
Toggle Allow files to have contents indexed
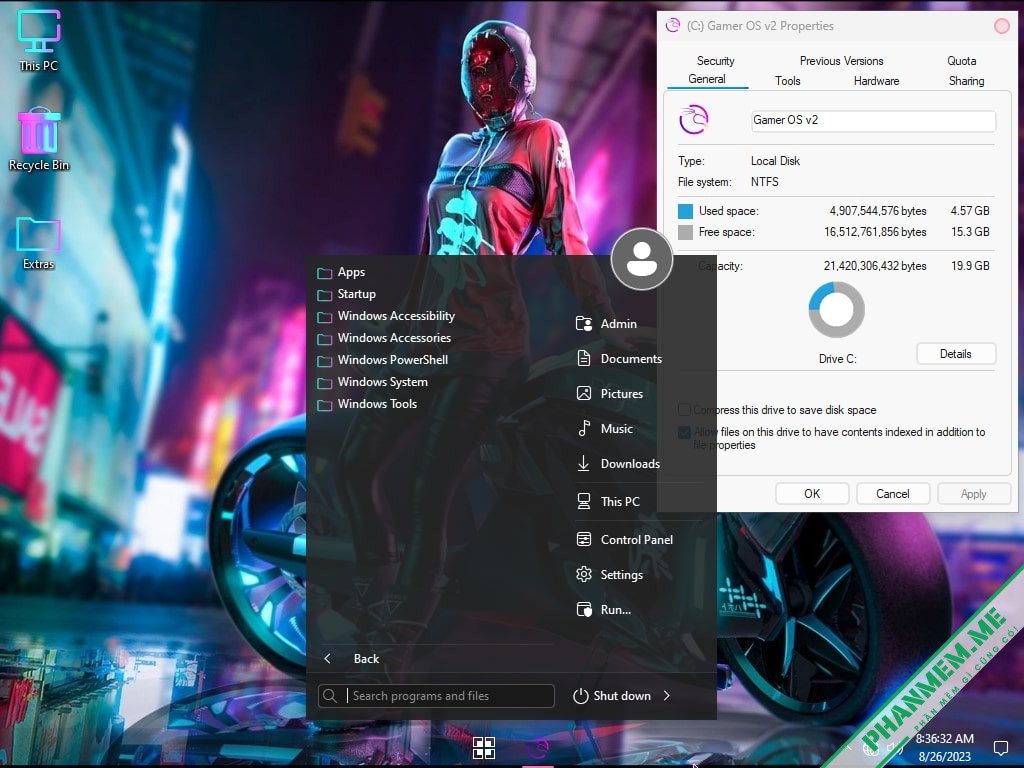(x=684, y=432)
